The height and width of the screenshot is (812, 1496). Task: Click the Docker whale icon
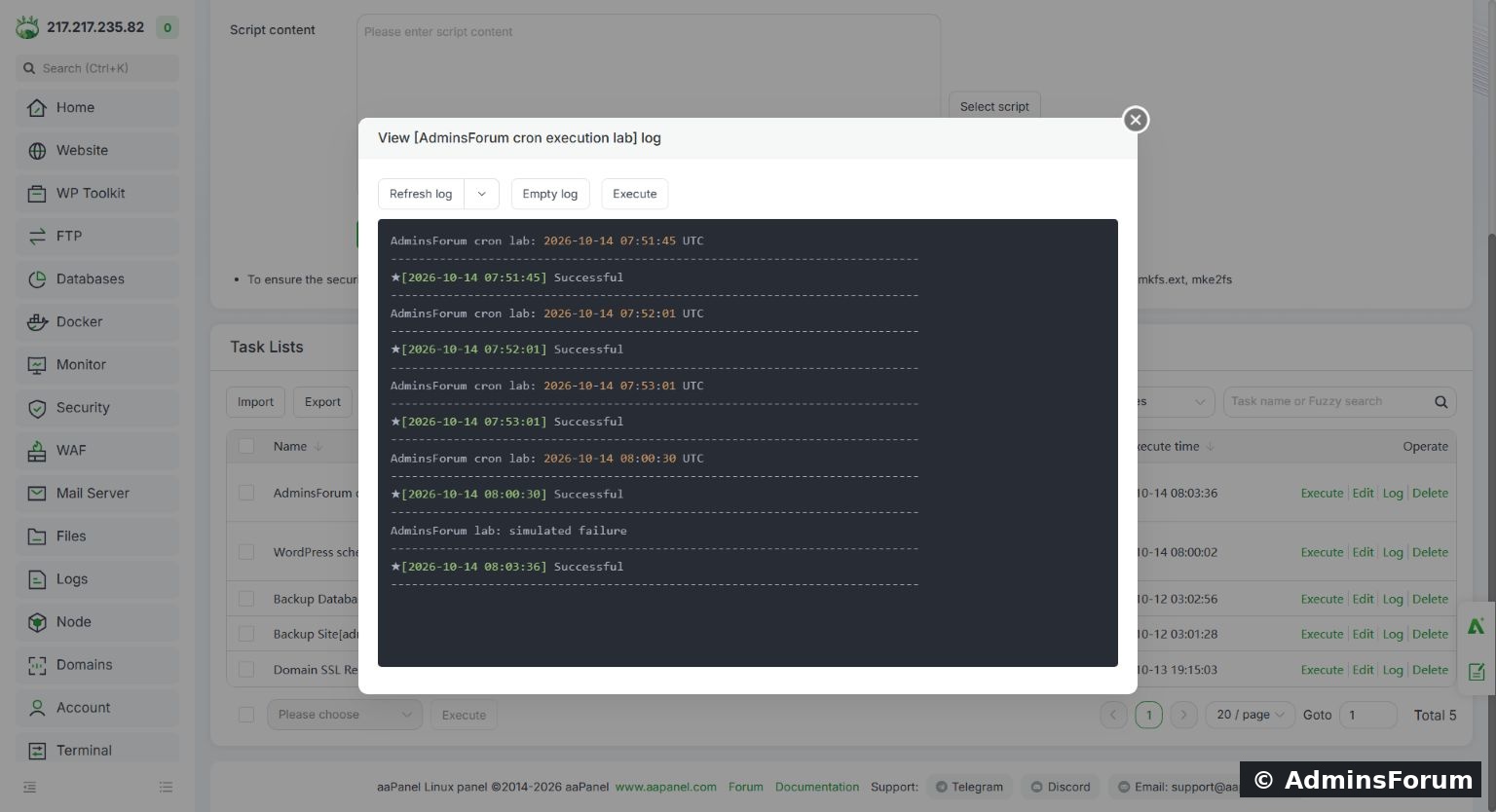pos(37,322)
